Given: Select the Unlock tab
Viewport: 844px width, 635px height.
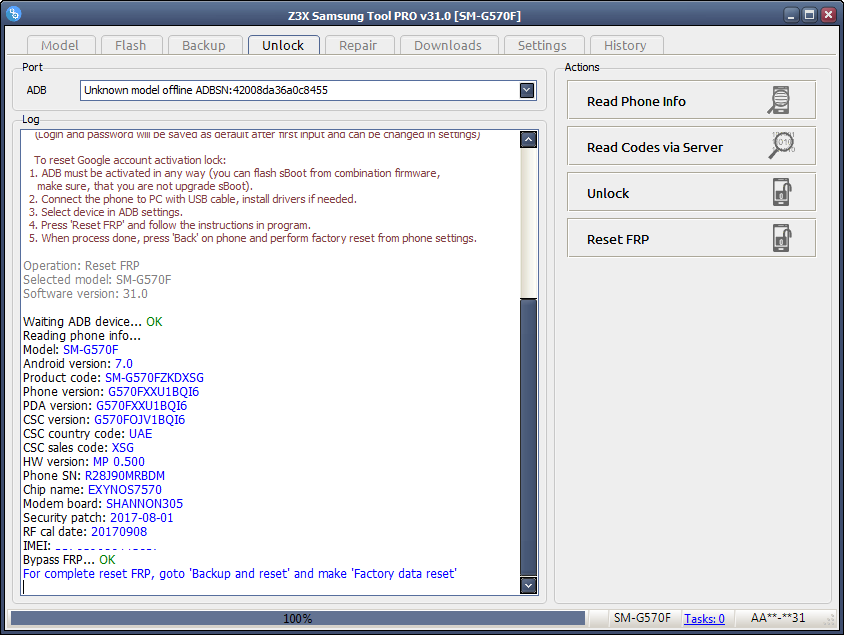Looking at the screenshot, I should 283,45.
